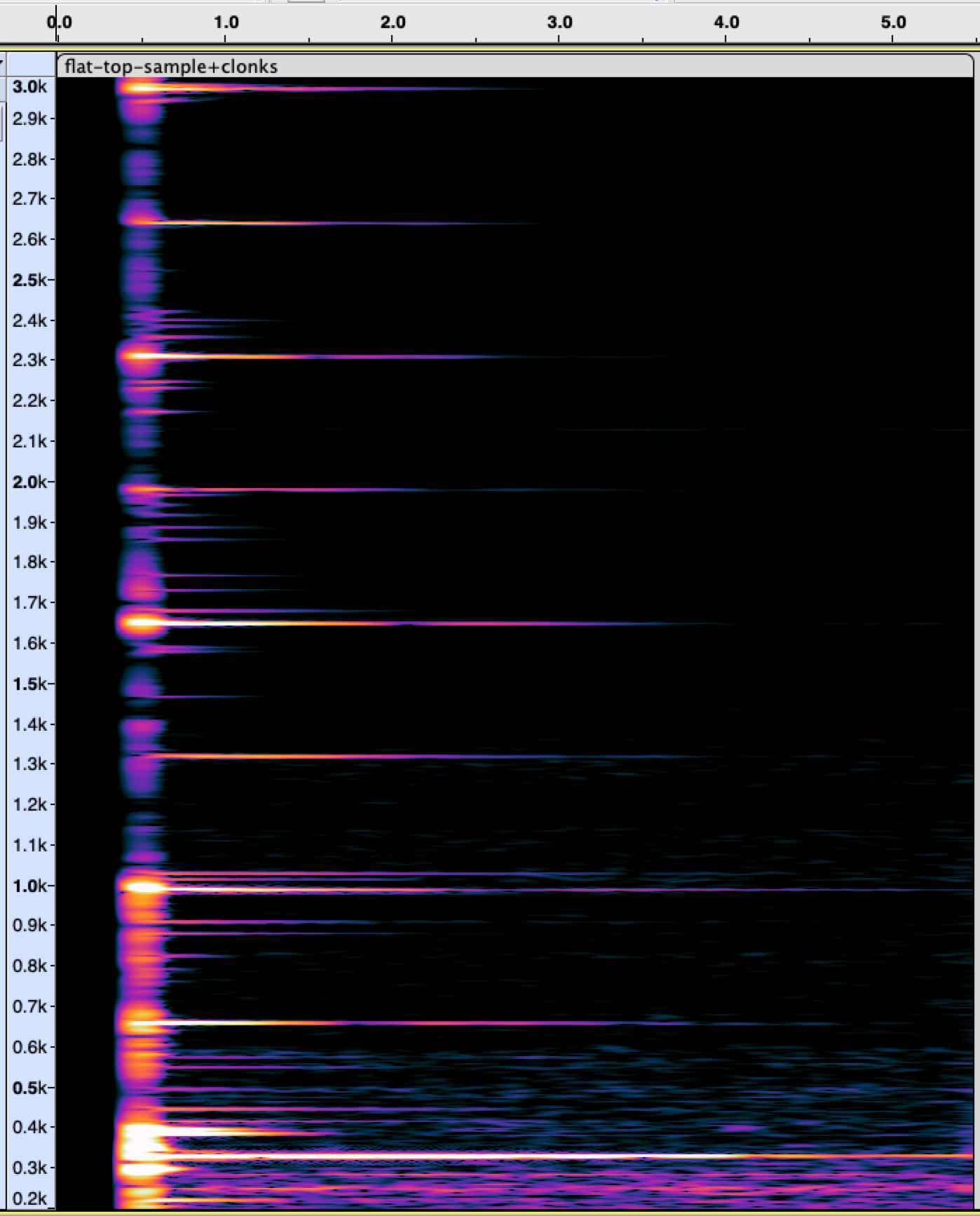Screen dimensions: 980x1216
Task: Click the 0.8k label on the frequency scale
Action: coord(29,966)
